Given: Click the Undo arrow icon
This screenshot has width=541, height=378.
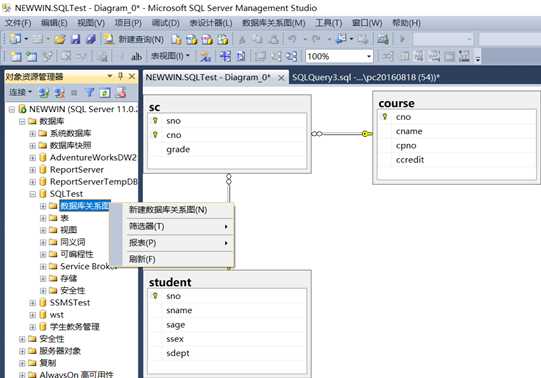Looking at the screenshot, I should click(x=293, y=39).
